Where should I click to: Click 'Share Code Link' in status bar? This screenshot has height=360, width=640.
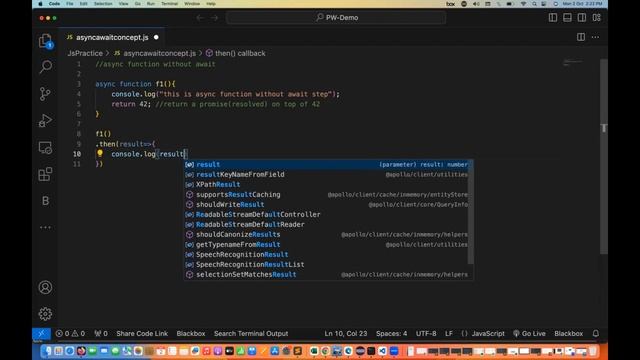click(x=142, y=333)
